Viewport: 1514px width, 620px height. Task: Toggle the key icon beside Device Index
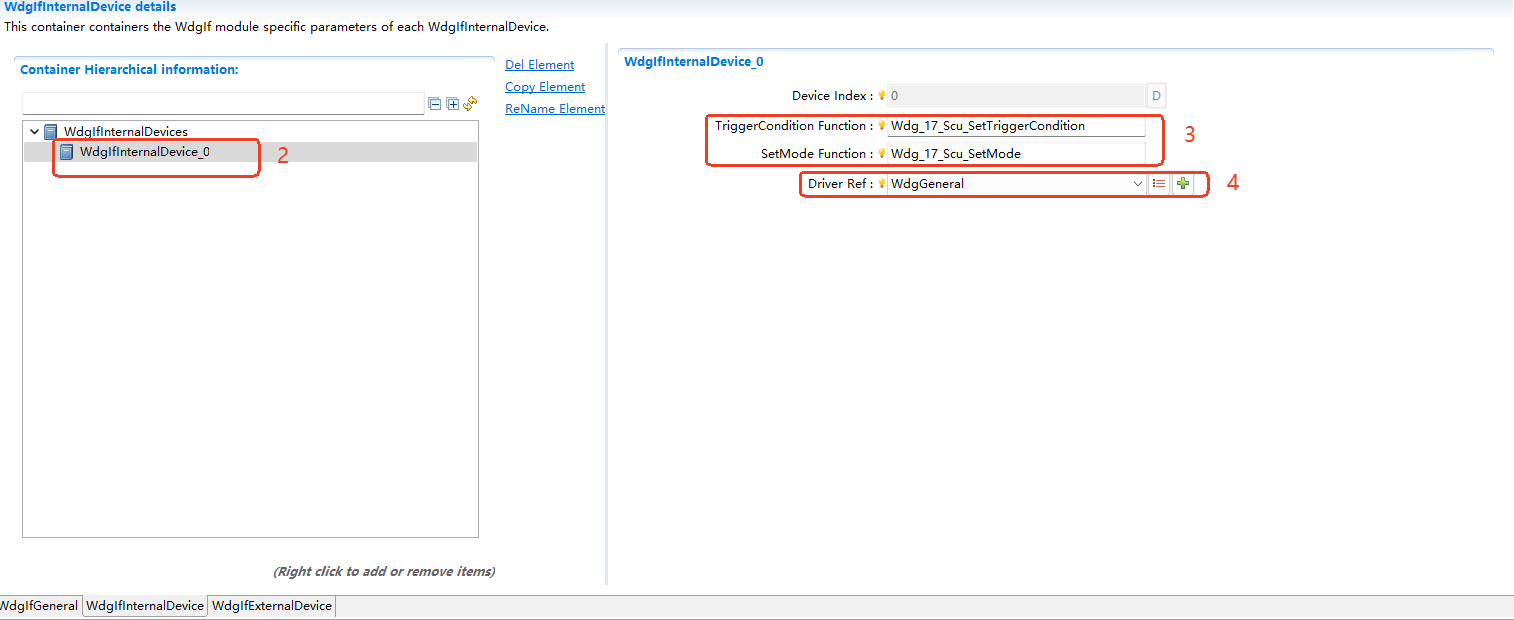pos(883,95)
